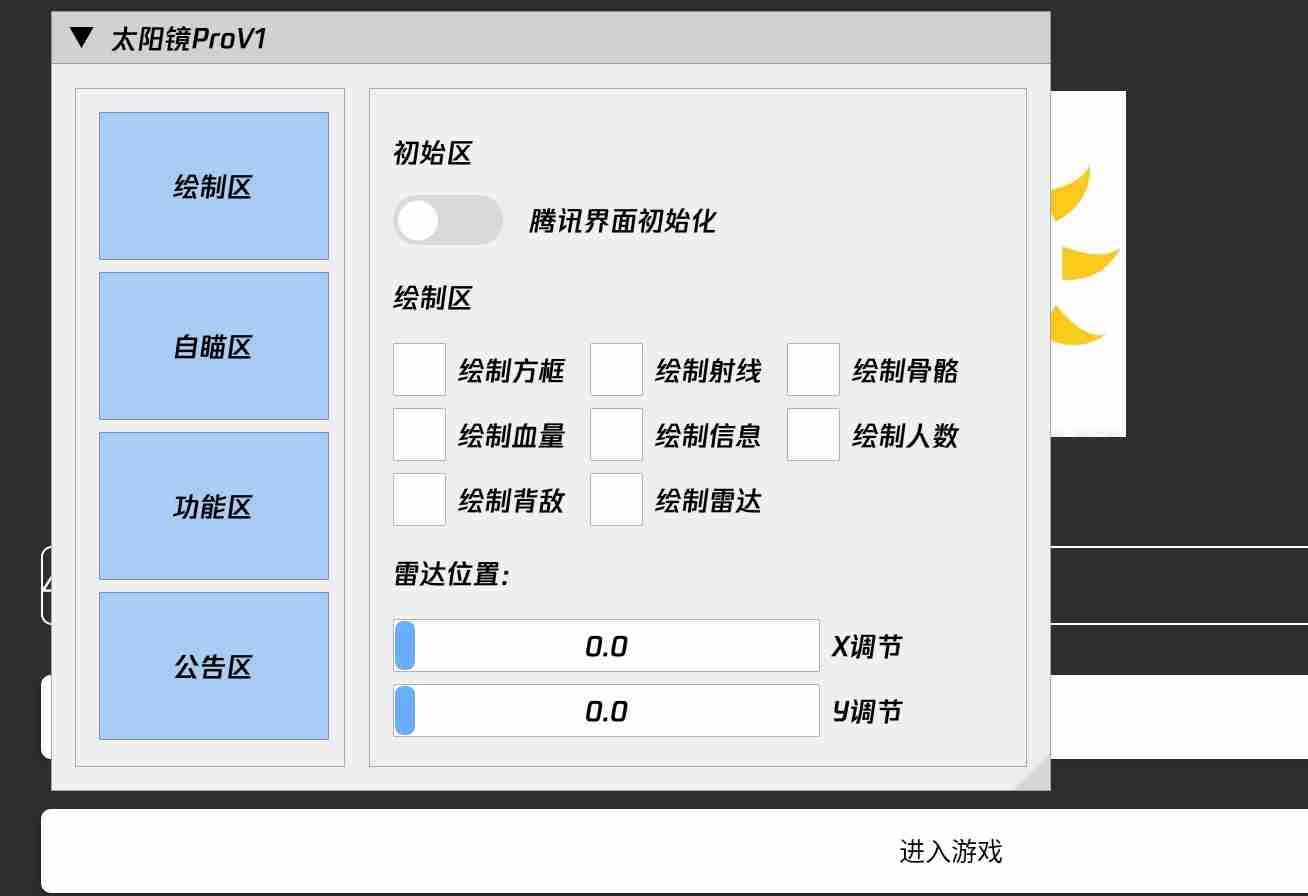Toggle 腾讯界面初始化 switch on
Screen dimensions: 1308x896
tap(447, 220)
